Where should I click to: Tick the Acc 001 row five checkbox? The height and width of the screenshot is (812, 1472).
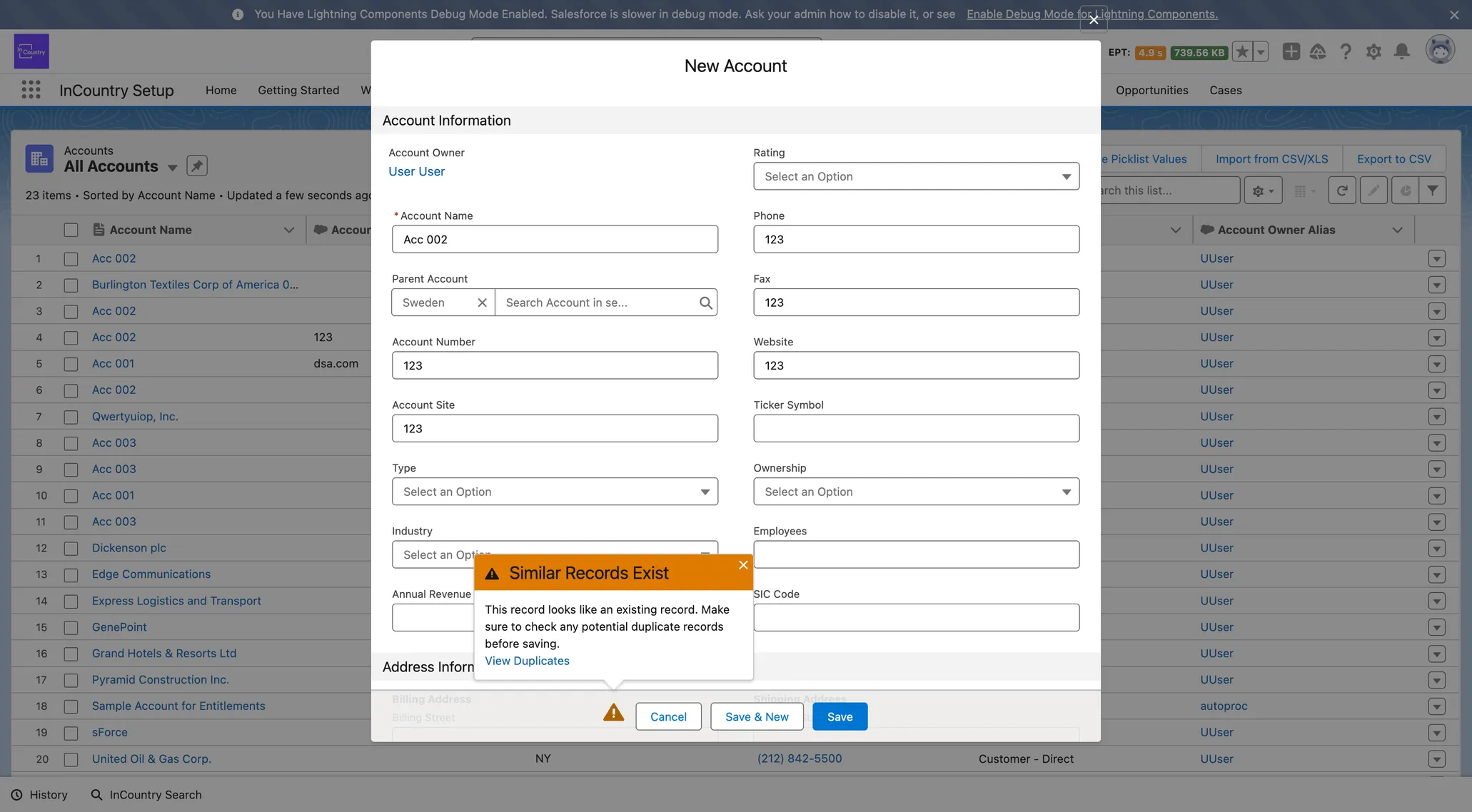coord(71,364)
